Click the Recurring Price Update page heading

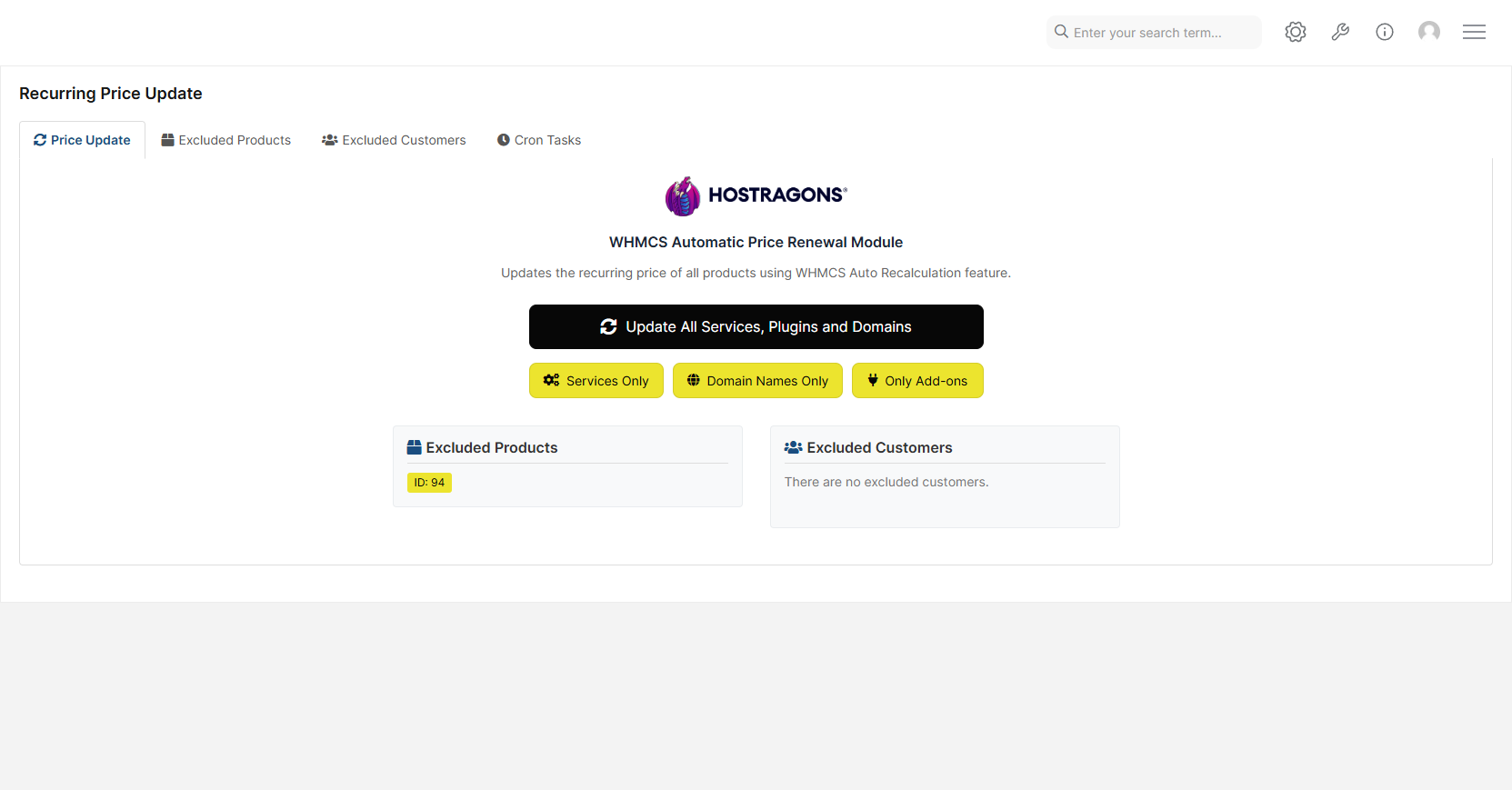(x=111, y=94)
